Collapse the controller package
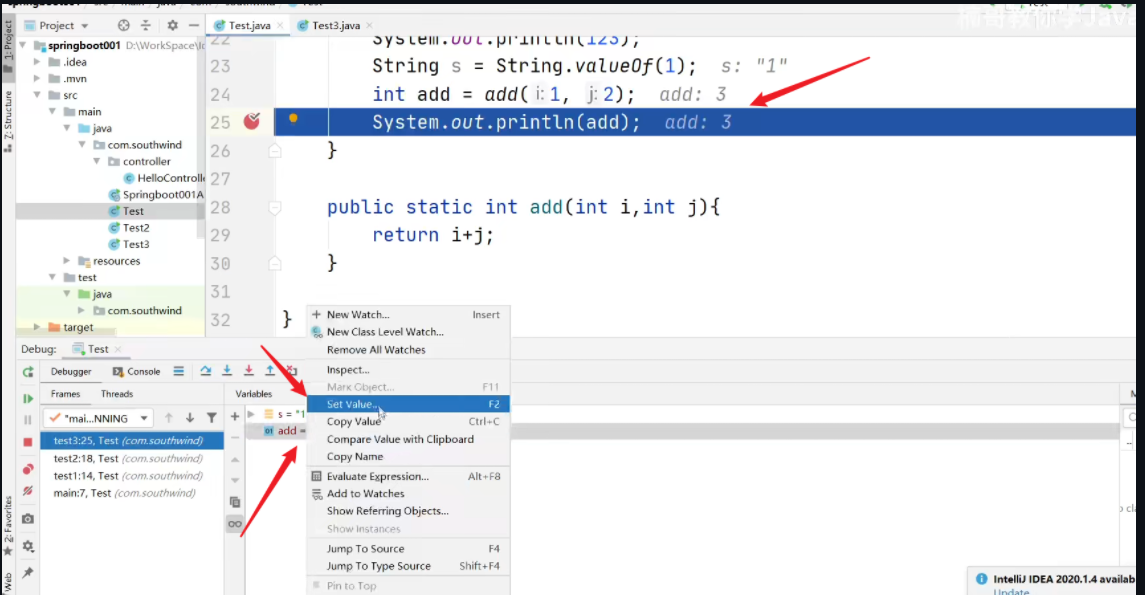Screen dimensions: 1145x595 click(96, 161)
